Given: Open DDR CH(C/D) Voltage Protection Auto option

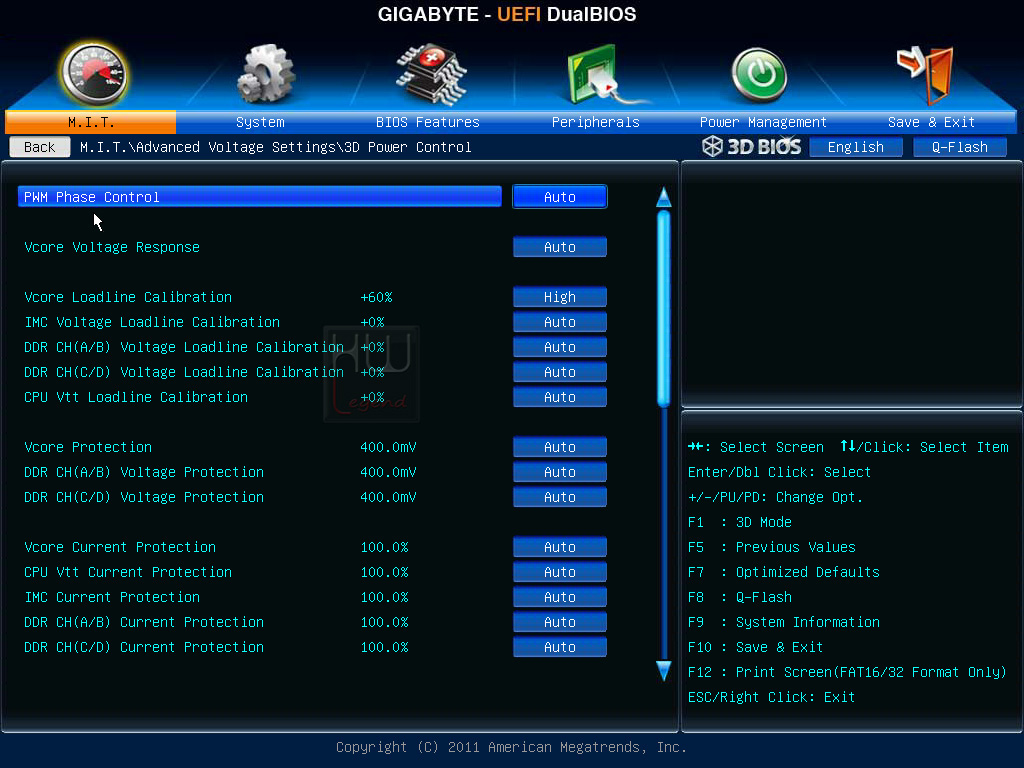Looking at the screenshot, I should [x=560, y=497].
